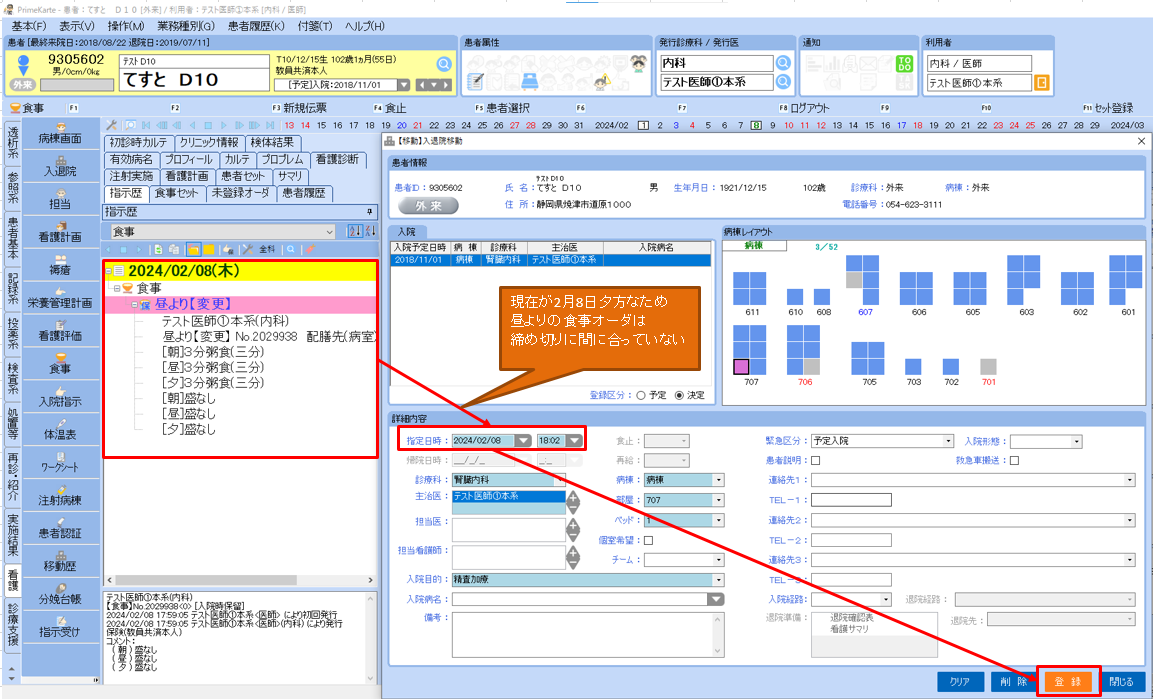The height and width of the screenshot is (699, 1153).
Task: Click search icon beside テスト医師①本系 issuing doctor
Action: 783,82
